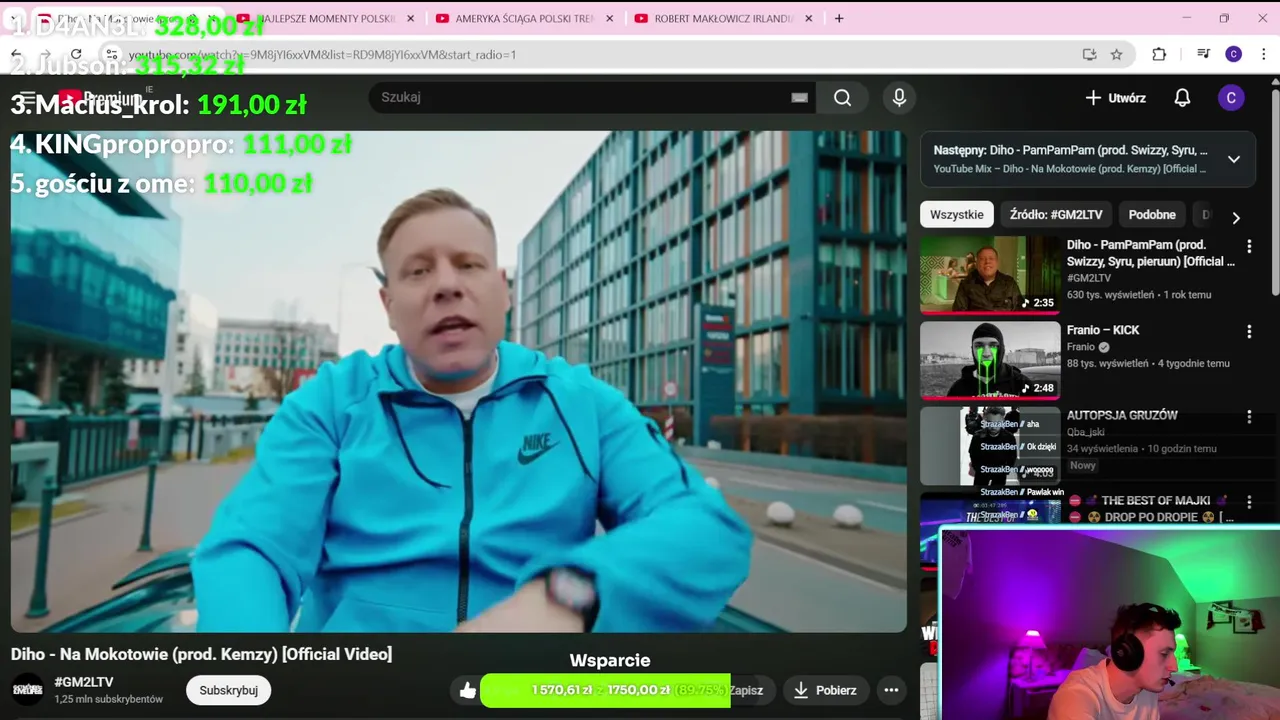Open Diho - PamPamPam video thumbnail

pyautogui.click(x=990, y=274)
